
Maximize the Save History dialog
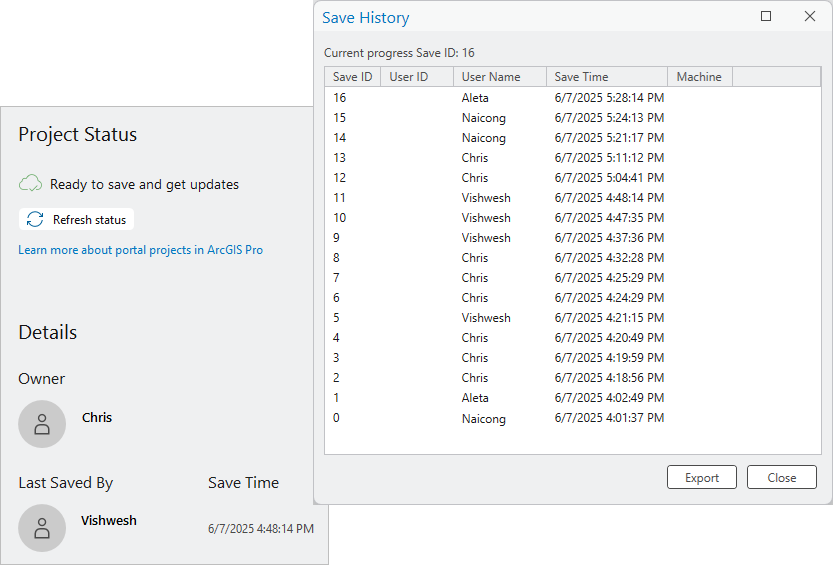[x=766, y=17]
